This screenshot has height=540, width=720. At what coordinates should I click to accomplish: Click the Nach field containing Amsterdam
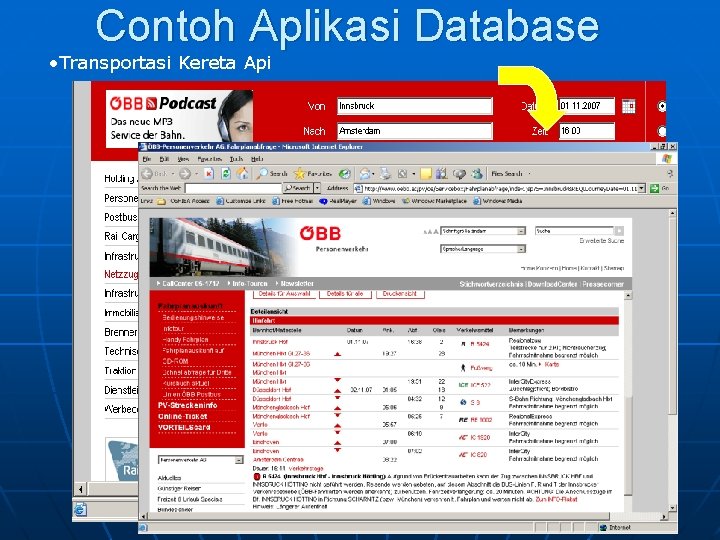[415, 131]
